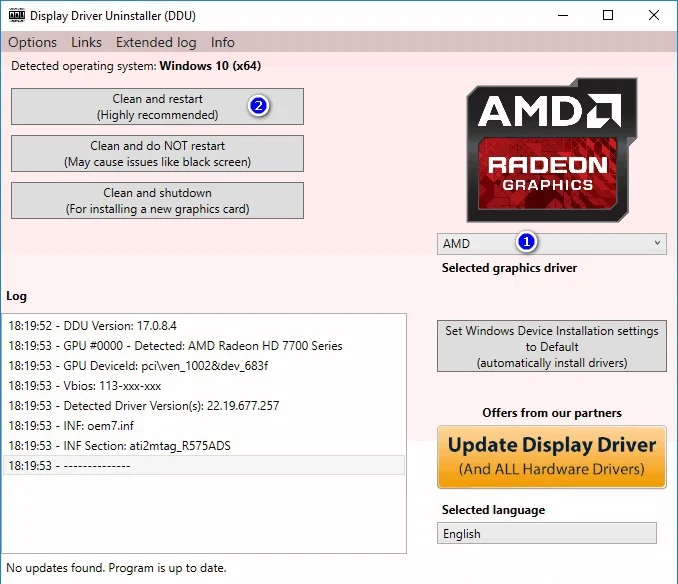Click the Update Display Driver banner
This screenshot has width=678, height=584.
click(552, 456)
